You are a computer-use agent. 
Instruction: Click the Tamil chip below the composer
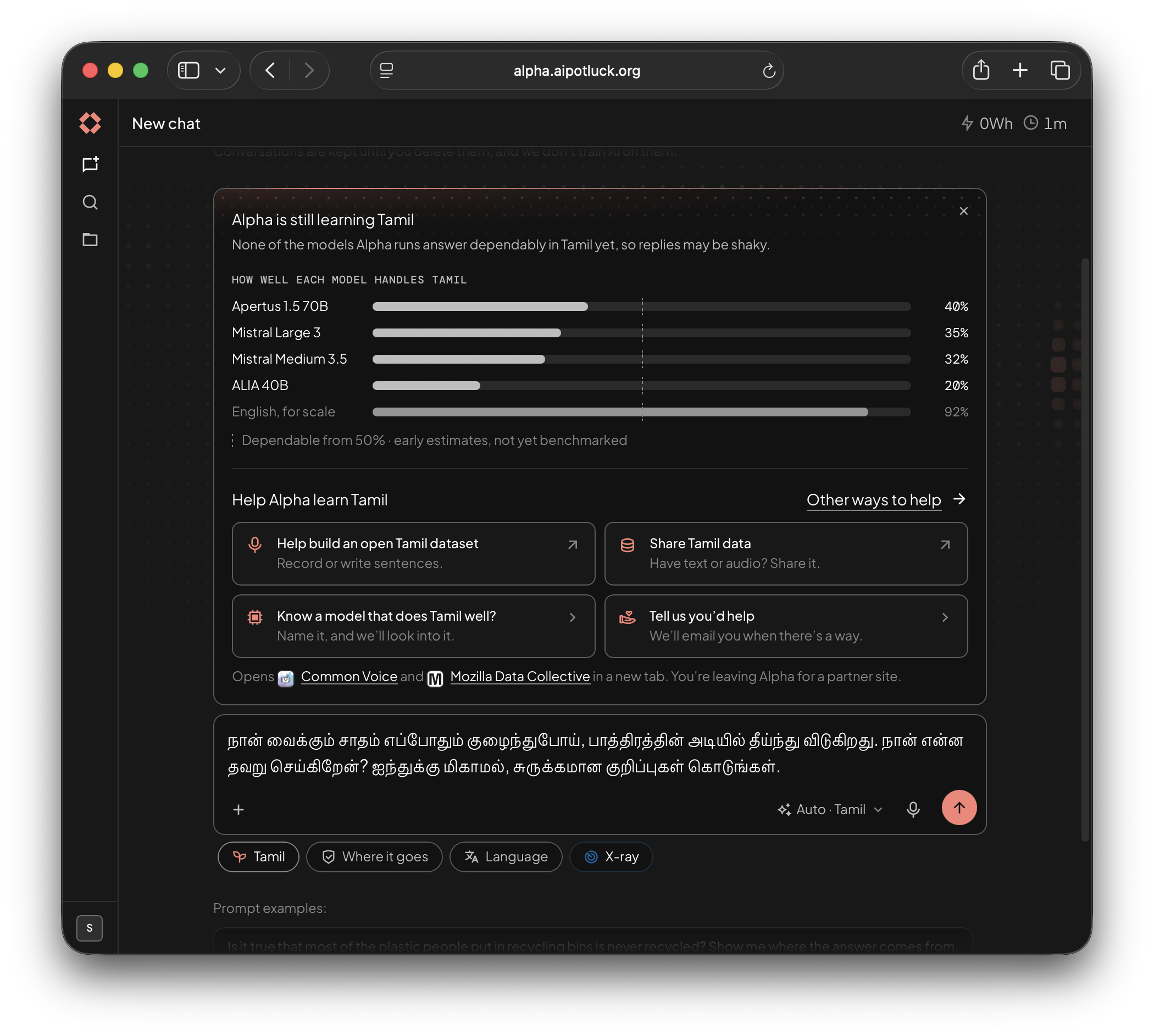258,857
